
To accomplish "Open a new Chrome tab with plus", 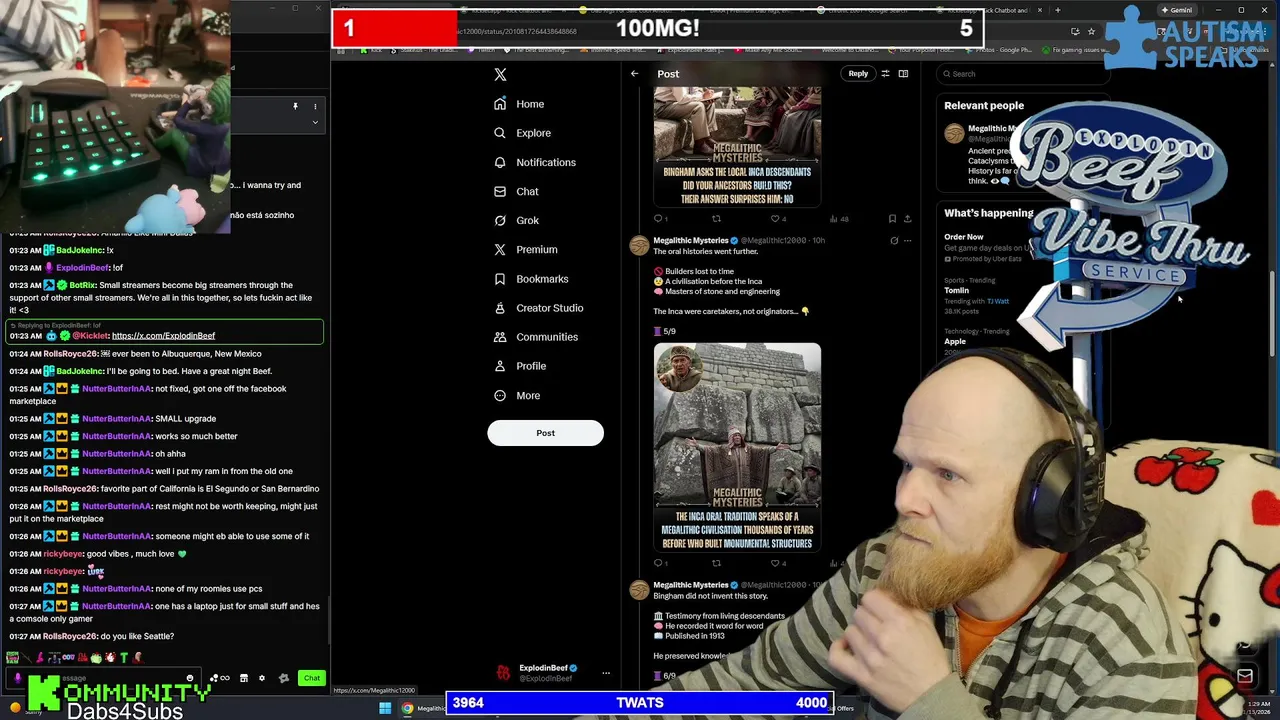I will click(x=1057, y=10).
